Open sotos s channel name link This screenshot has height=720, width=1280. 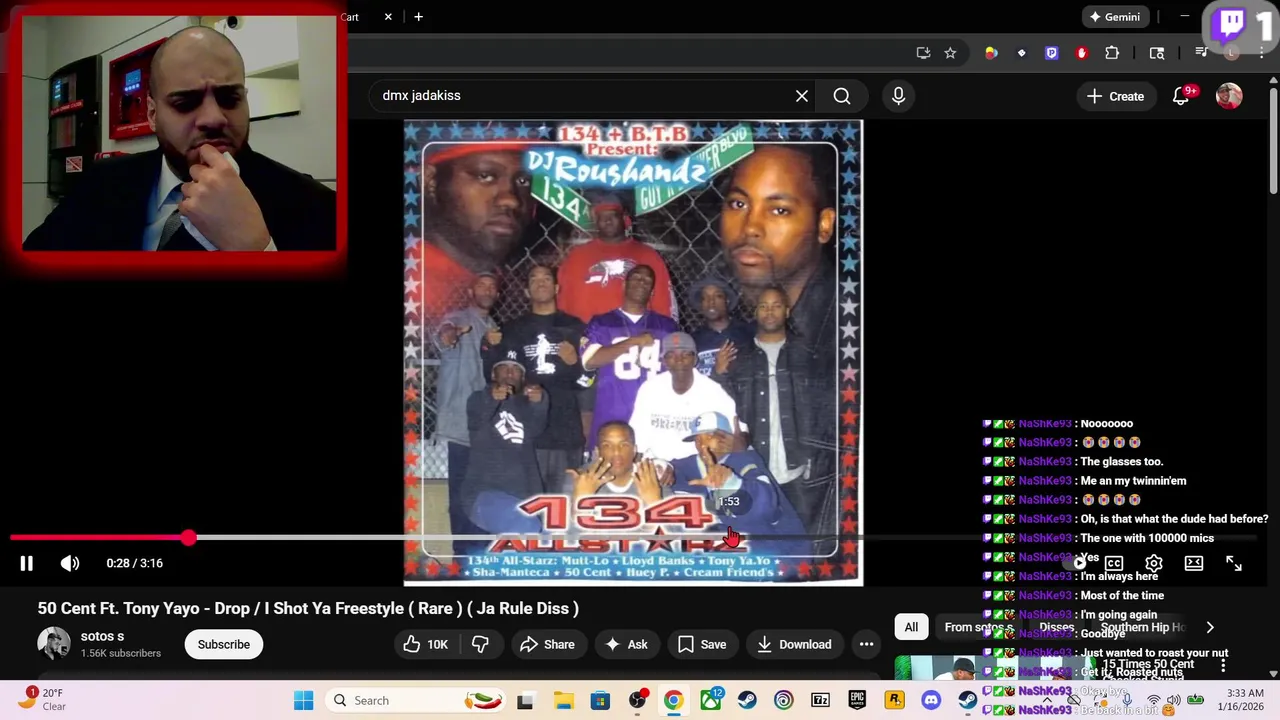[102, 636]
